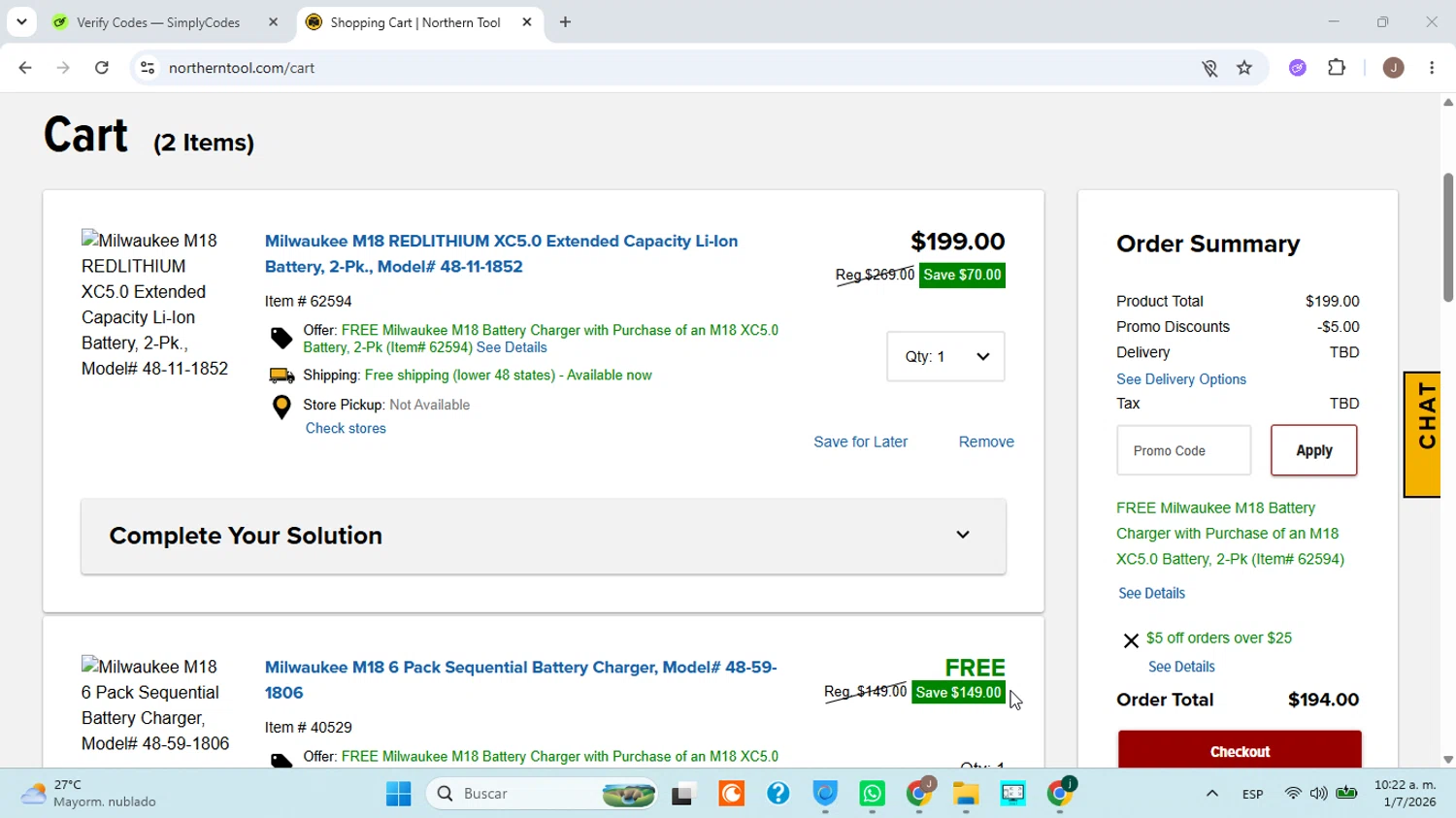Open Milwaukee M18 6 Pack Sequential Charger link

point(520,679)
